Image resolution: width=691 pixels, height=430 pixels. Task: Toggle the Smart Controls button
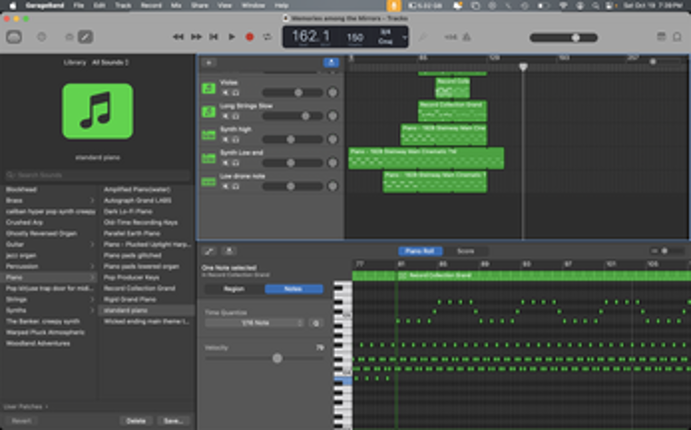click(69, 37)
